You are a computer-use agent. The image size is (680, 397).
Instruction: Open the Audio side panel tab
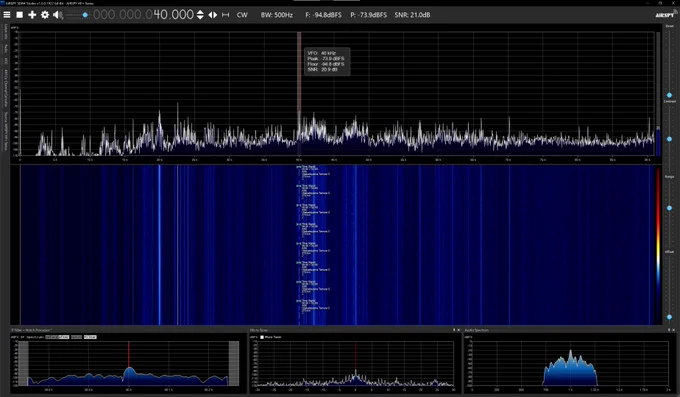6,48
